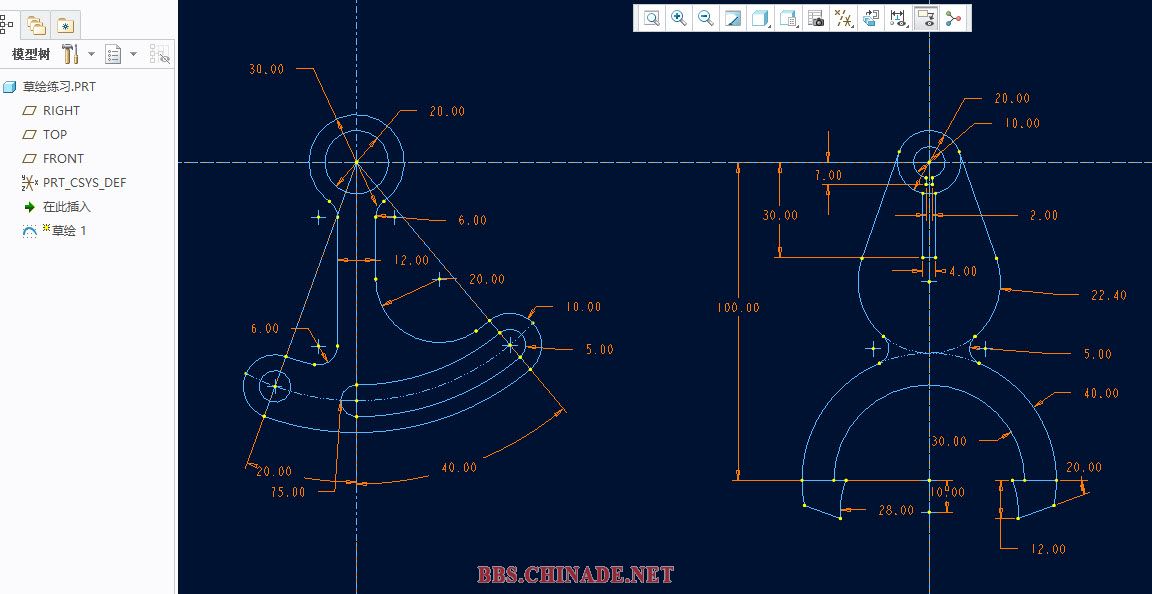Select the 2.00 dimension value
The width and height of the screenshot is (1152, 594).
(x=1044, y=215)
